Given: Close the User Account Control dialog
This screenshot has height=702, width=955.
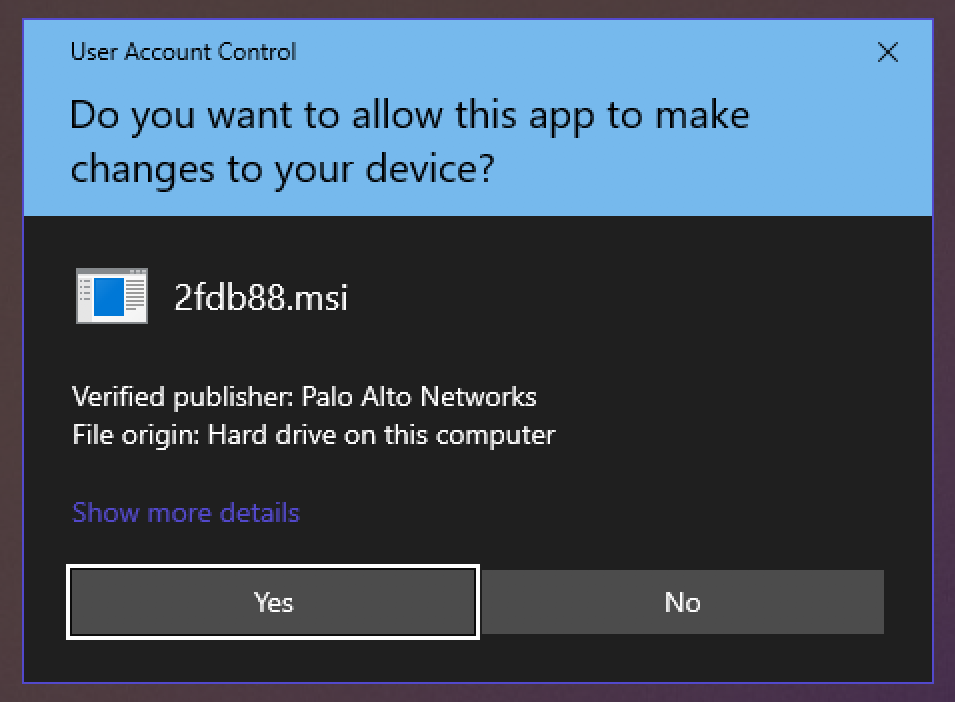Looking at the screenshot, I should coord(887,52).
